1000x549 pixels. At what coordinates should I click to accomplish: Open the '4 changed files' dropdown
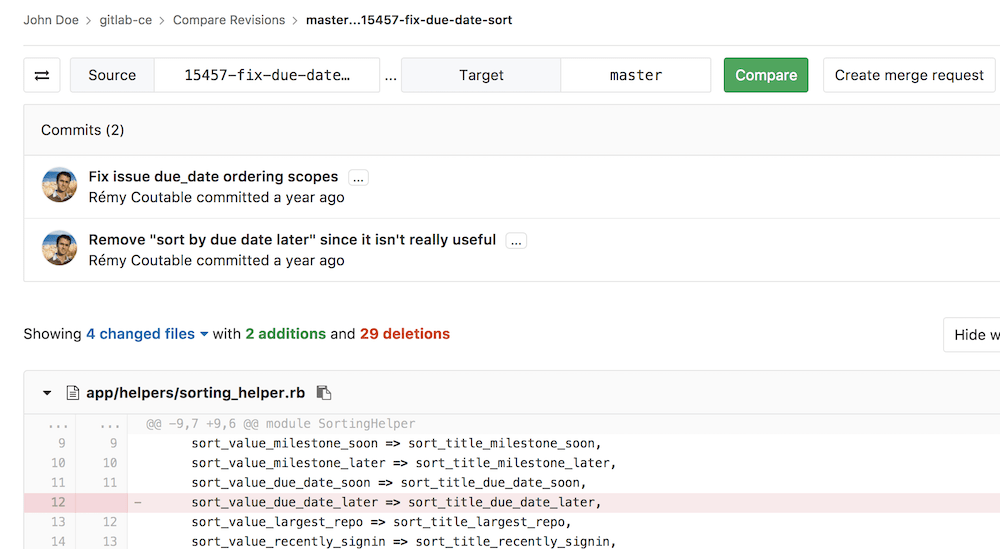click(147, 334)
